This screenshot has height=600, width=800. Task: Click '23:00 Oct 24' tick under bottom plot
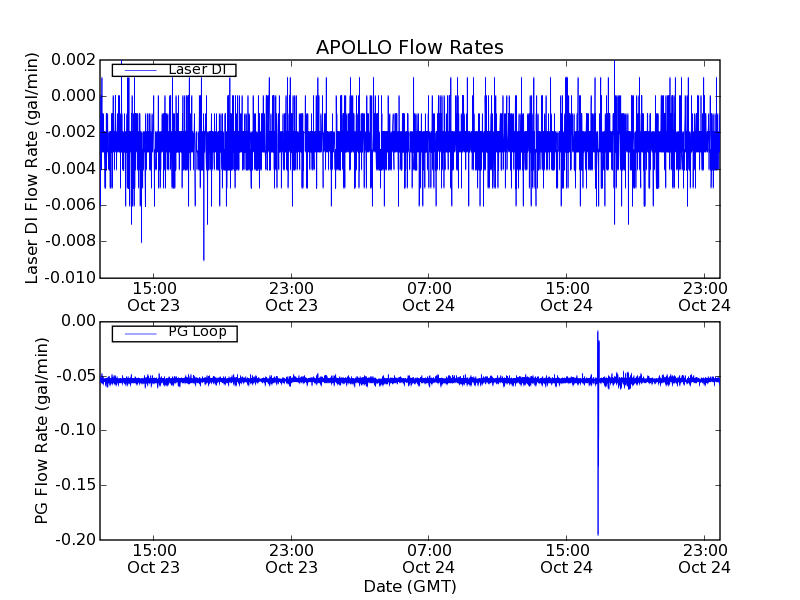point(705,558)
